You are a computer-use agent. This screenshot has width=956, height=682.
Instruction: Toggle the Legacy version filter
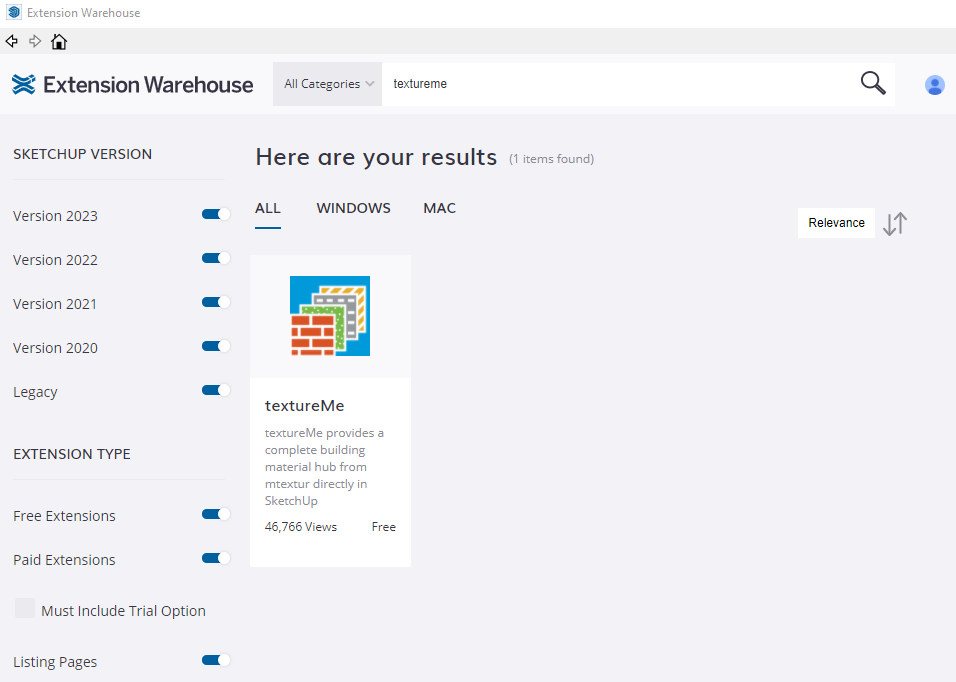click(216, 390)
